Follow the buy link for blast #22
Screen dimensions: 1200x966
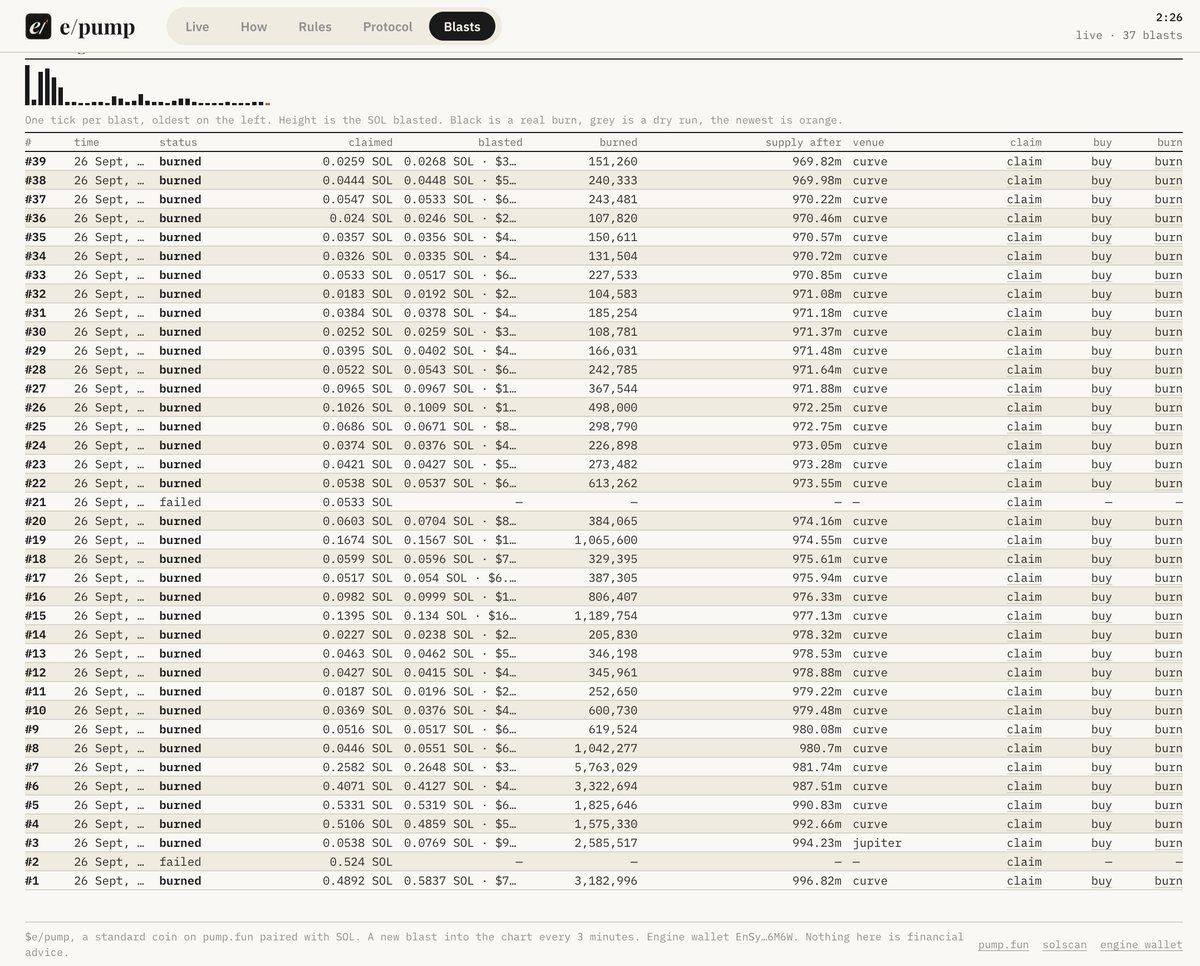tap(1101, 483)
